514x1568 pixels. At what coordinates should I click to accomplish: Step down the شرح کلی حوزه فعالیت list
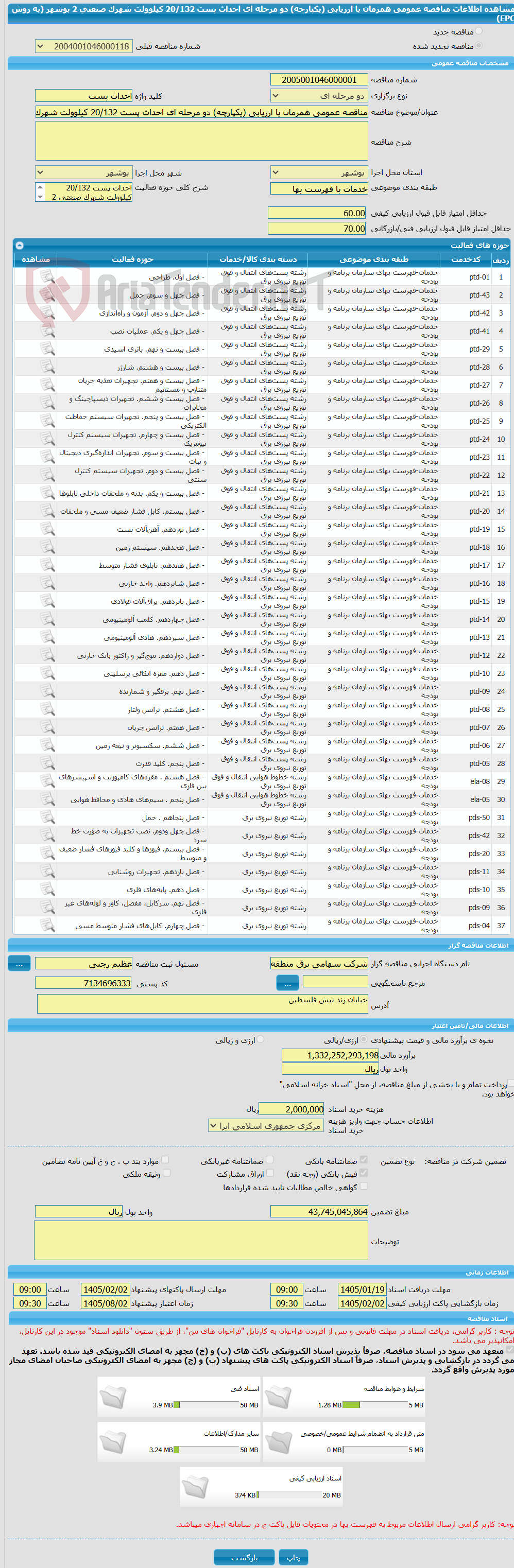click(40, 197)
